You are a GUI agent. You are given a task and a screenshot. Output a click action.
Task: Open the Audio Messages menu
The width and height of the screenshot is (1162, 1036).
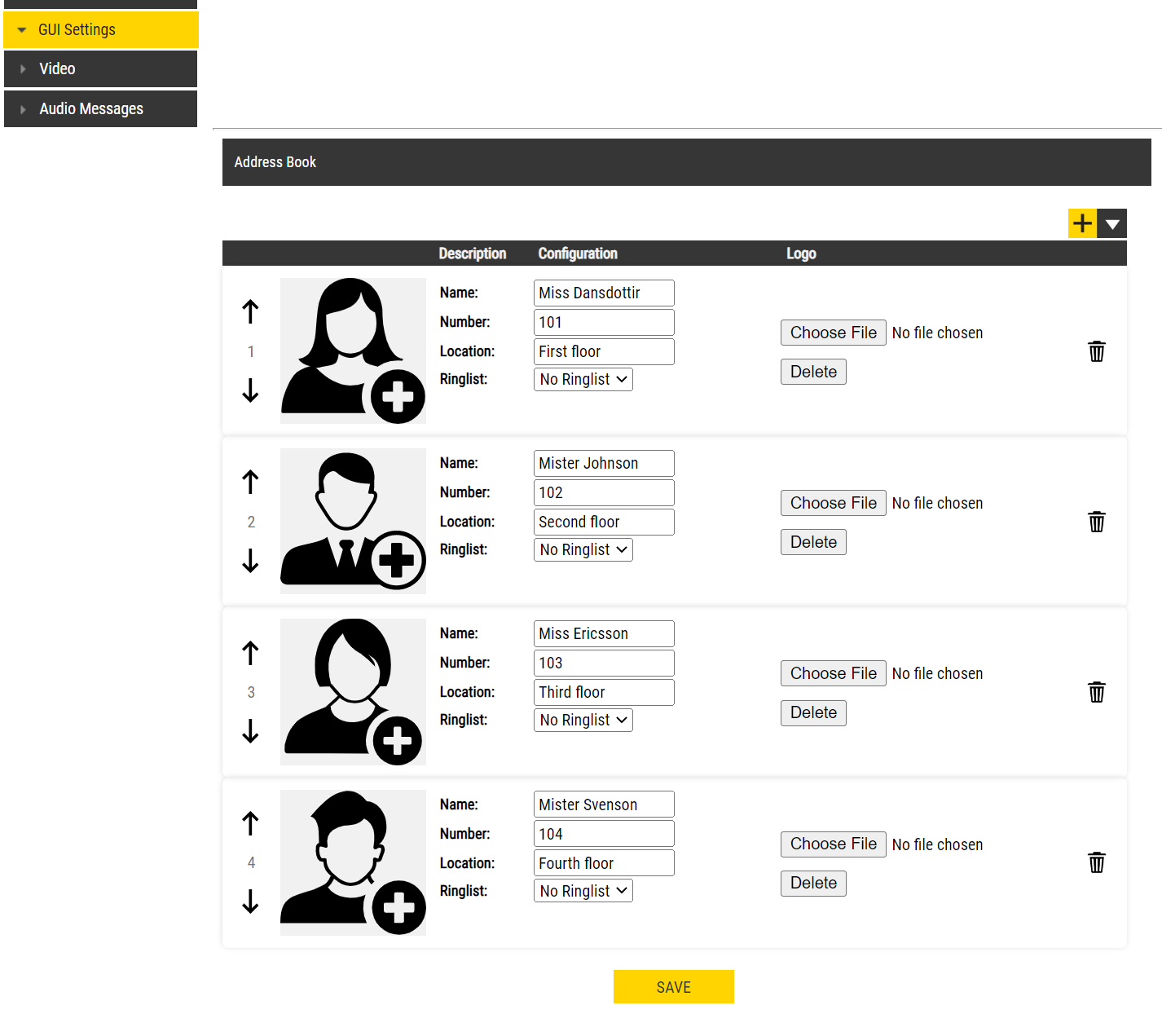point(100,109)
